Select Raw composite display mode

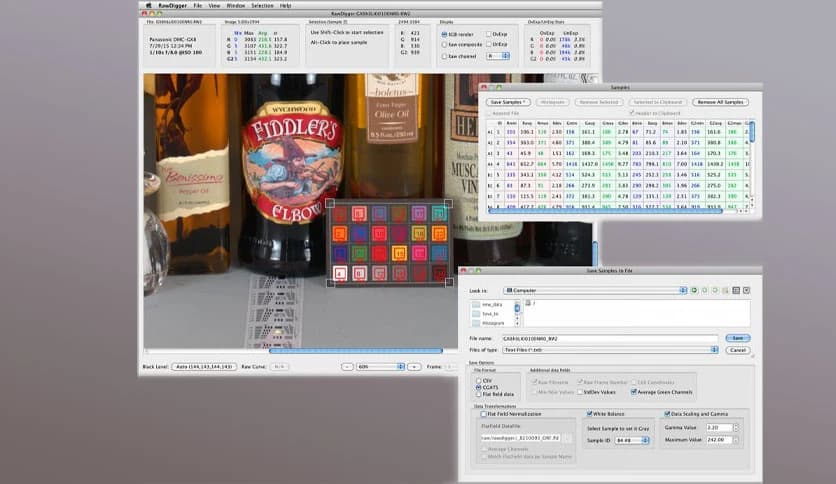click(x=444, y=45)
